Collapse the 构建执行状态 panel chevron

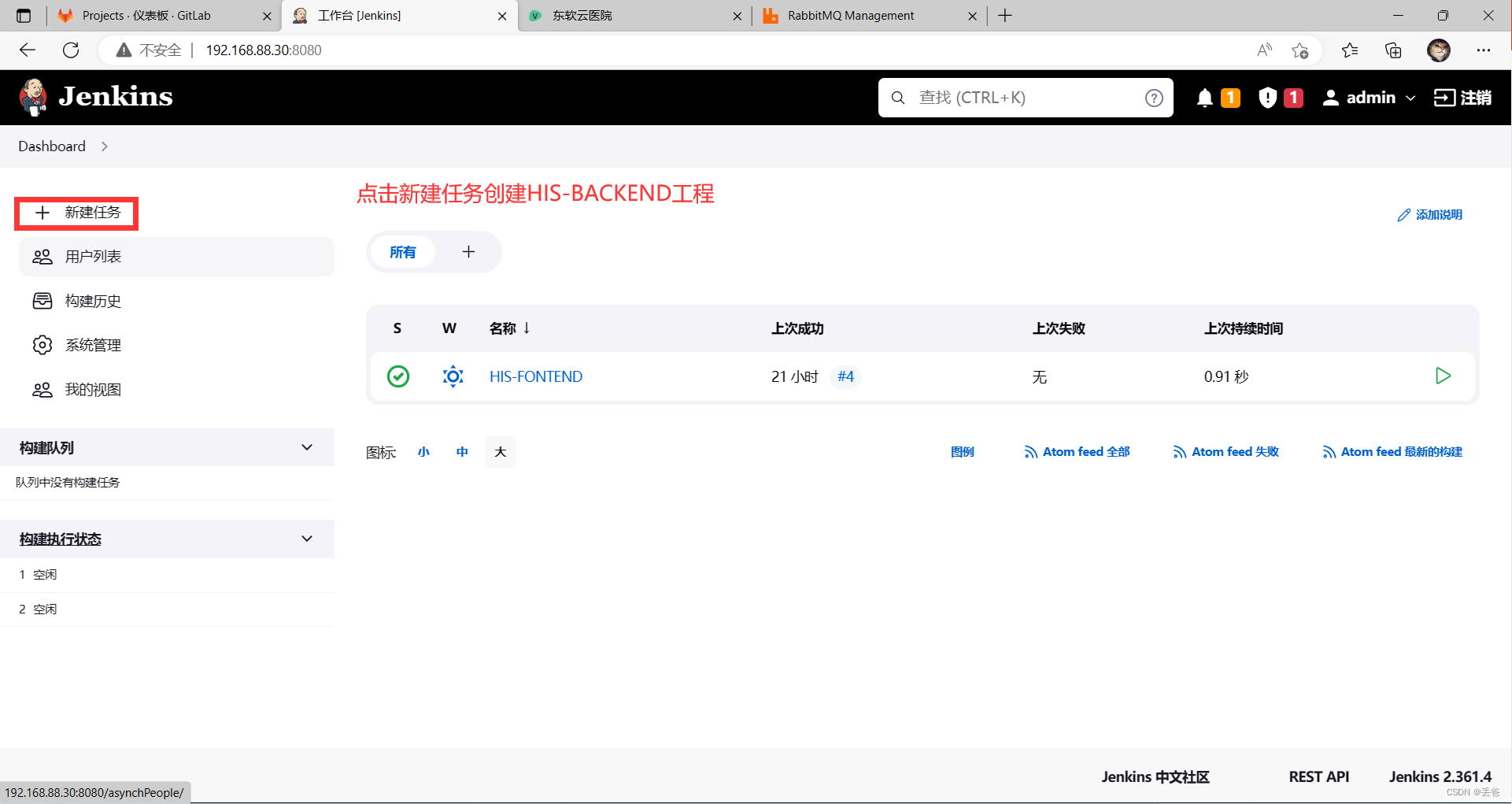pos(307,539)
